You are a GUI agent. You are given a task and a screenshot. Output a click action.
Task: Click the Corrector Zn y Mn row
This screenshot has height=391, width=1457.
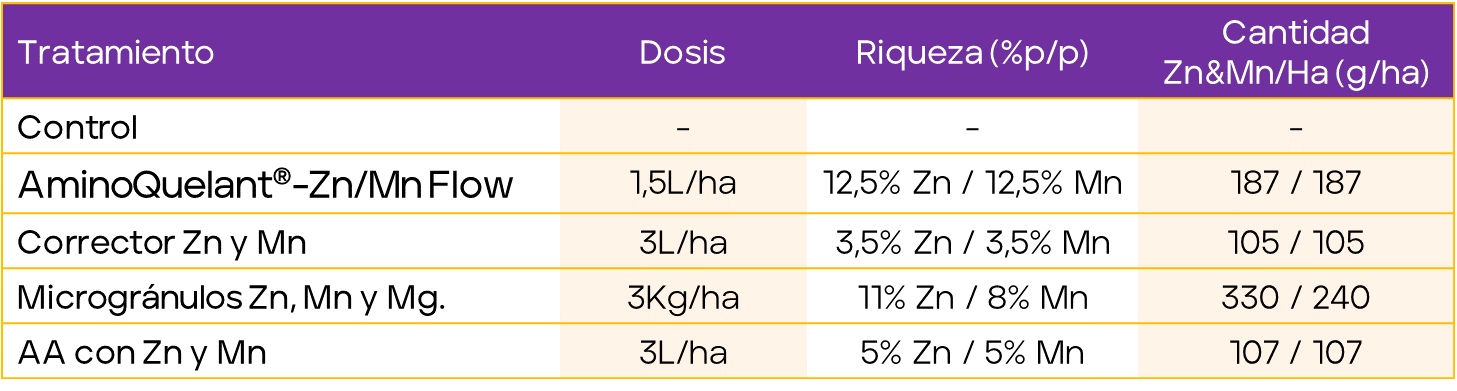point(728,242)
